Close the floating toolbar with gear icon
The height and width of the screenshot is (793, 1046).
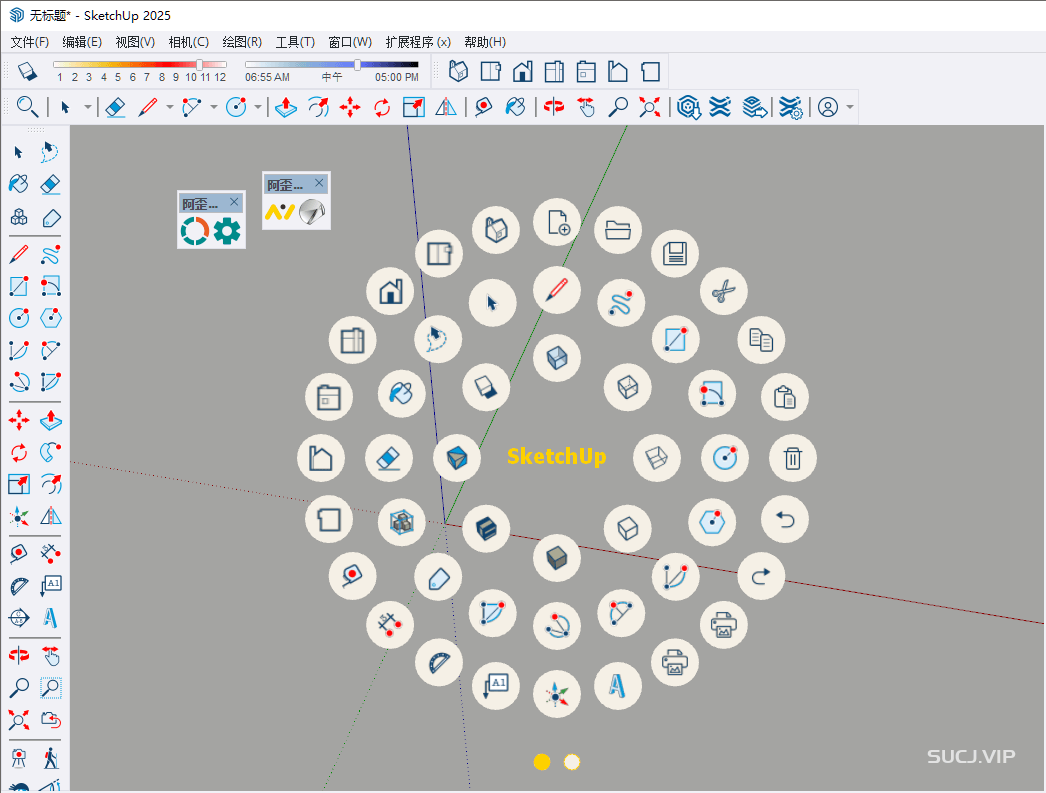(234, 202)
